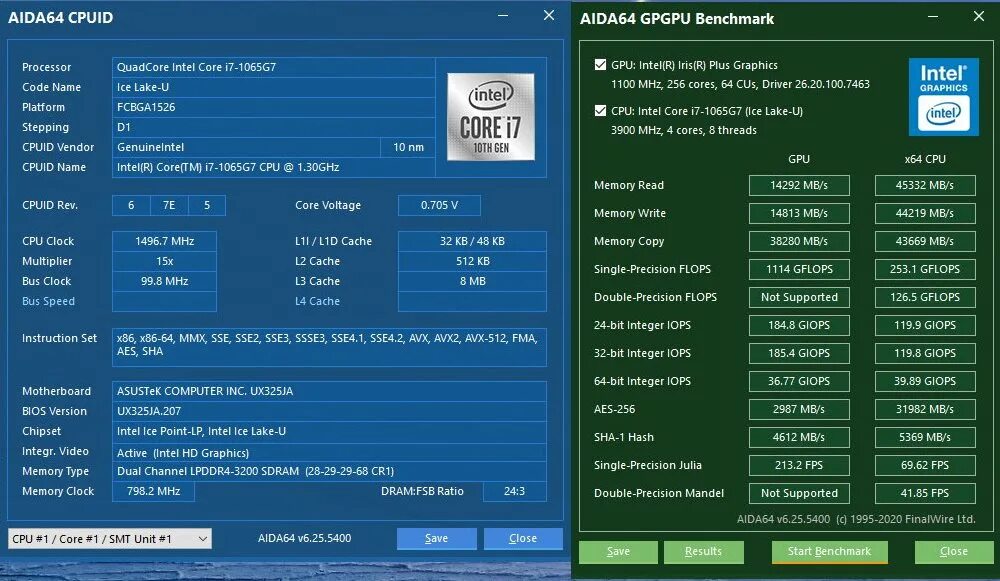Click GPU AES-256 result 2987 MB/s
Screen dimensions: 1000x581
(x=799, y=409)
